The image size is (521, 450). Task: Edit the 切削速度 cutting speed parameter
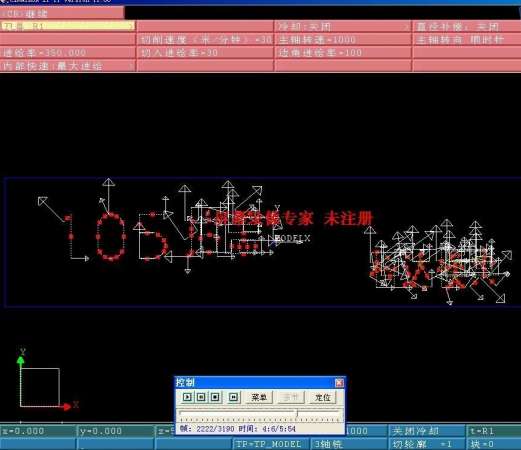pos(205,40)
